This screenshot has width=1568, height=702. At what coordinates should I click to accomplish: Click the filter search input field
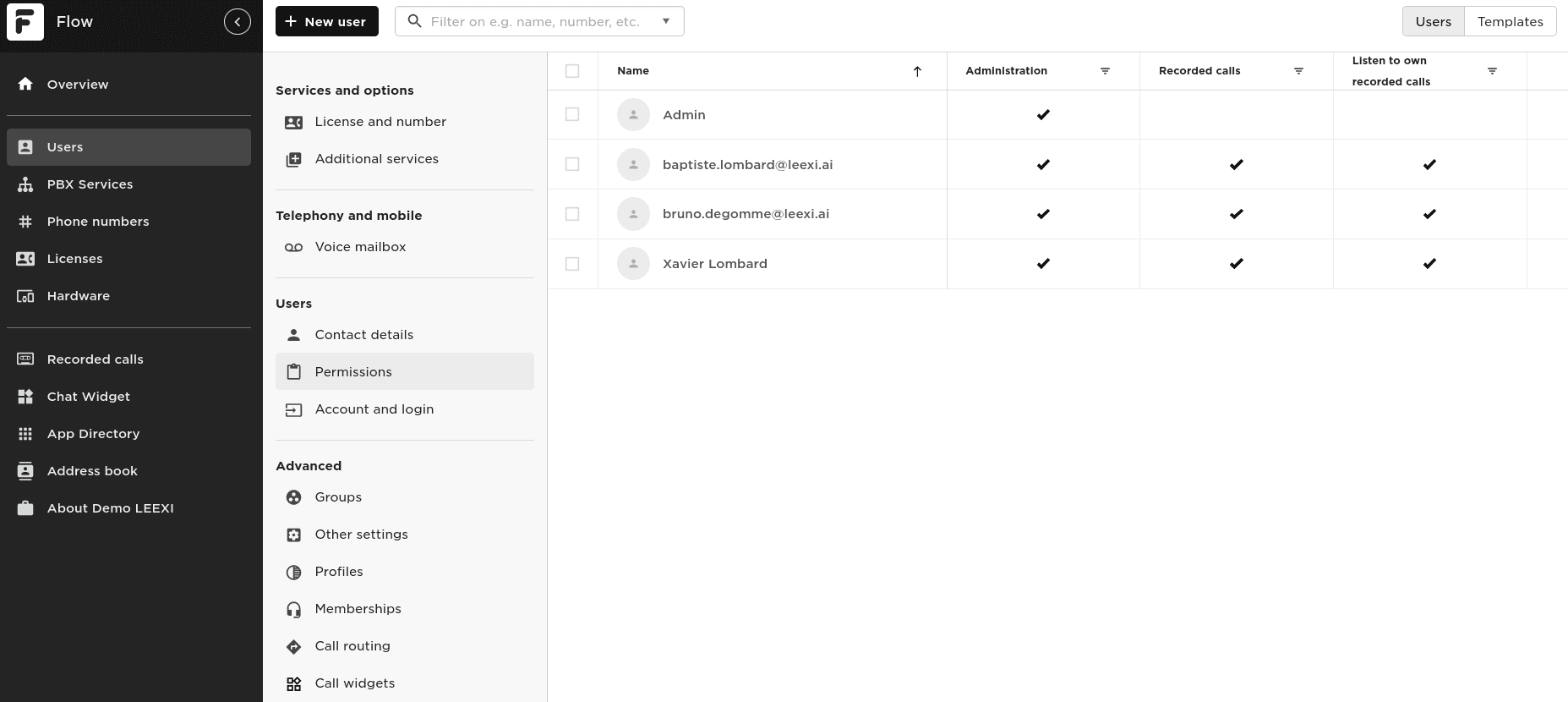pos(535,22)
